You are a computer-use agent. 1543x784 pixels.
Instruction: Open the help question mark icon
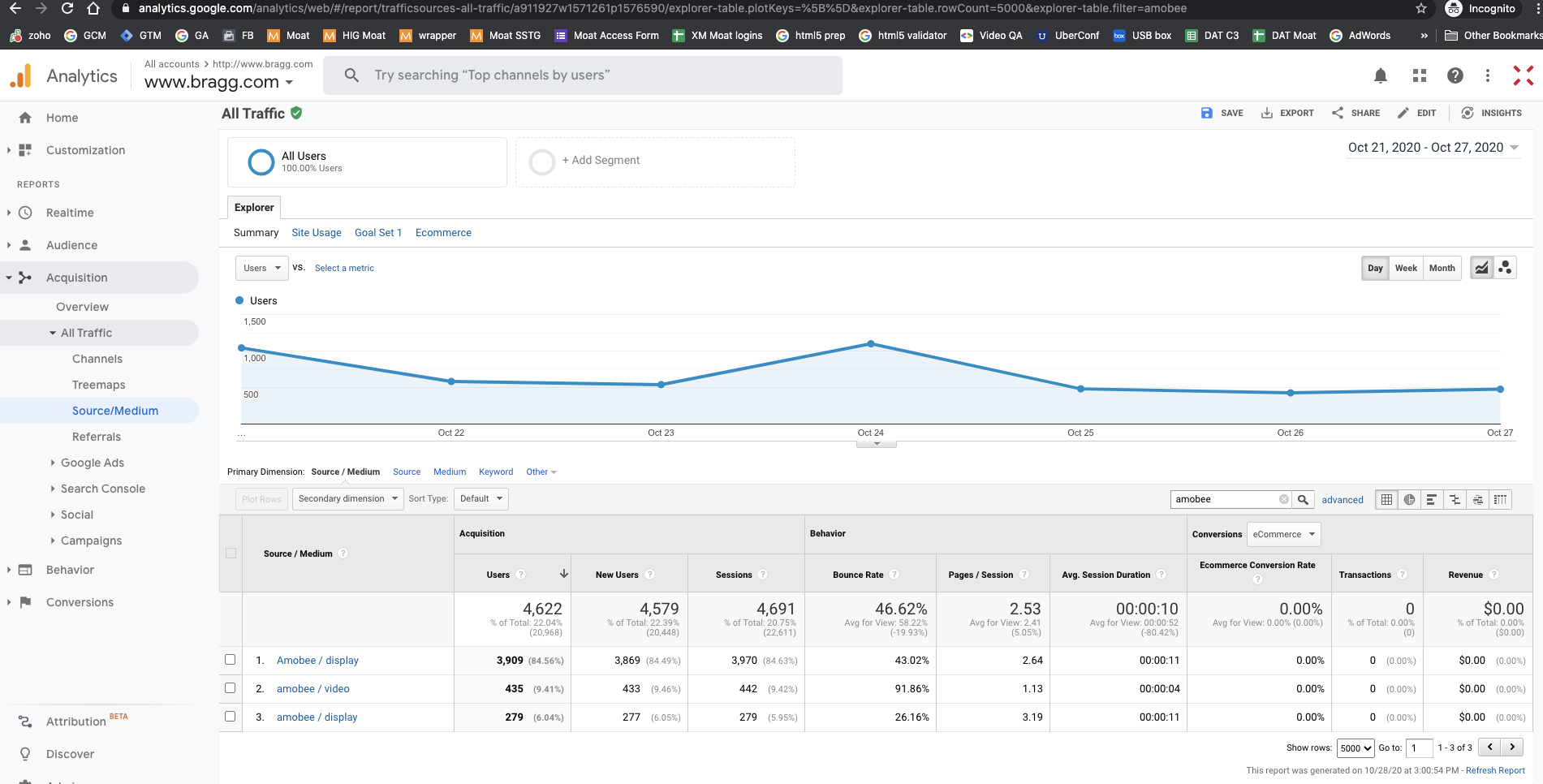click(x=1455, y=75)
